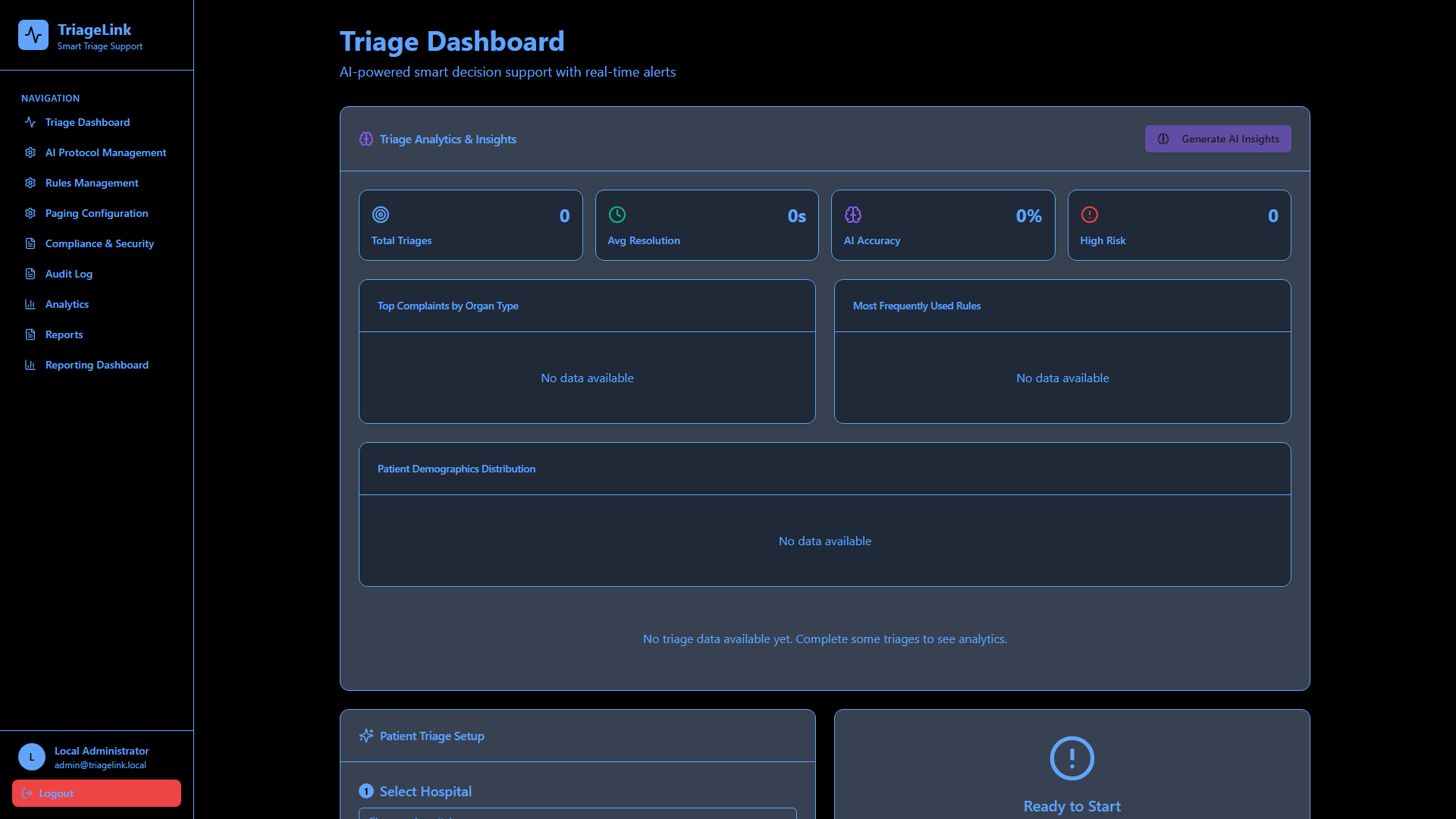The width and height of the screenshot is (1456, 819).
Task: Open the Audit Log
Action: point(96,274)
